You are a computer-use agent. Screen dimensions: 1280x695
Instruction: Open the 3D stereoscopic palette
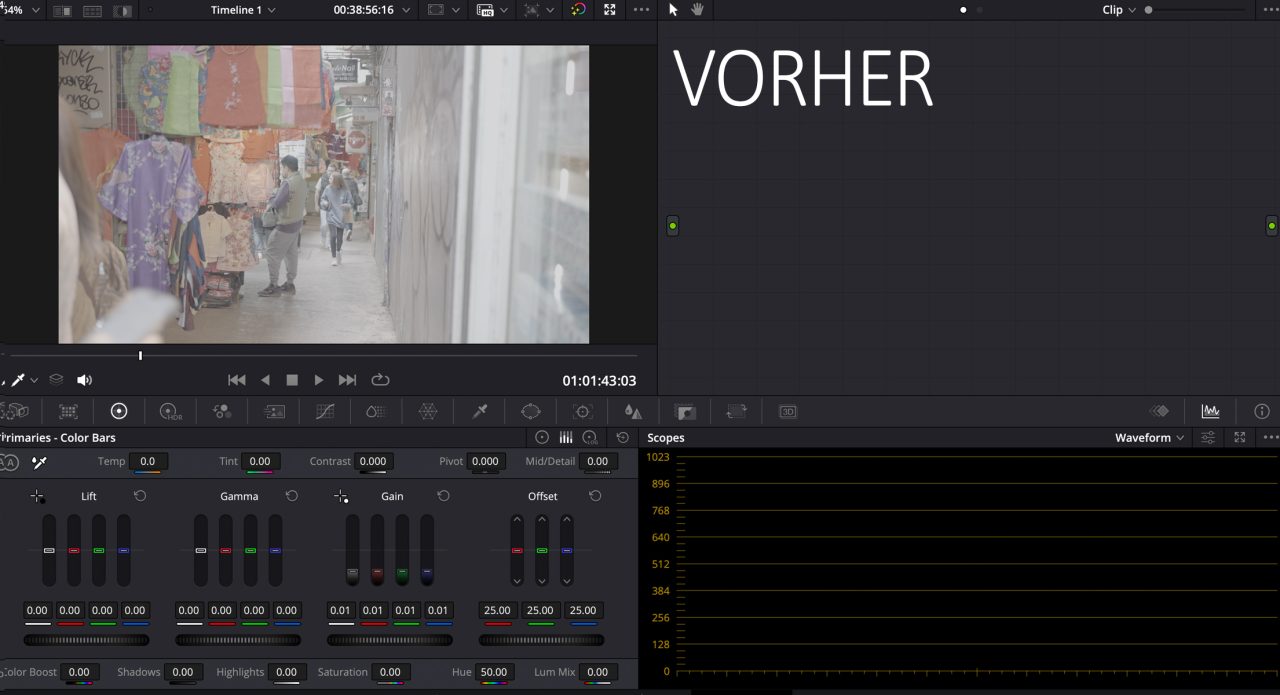click(788, 411)
